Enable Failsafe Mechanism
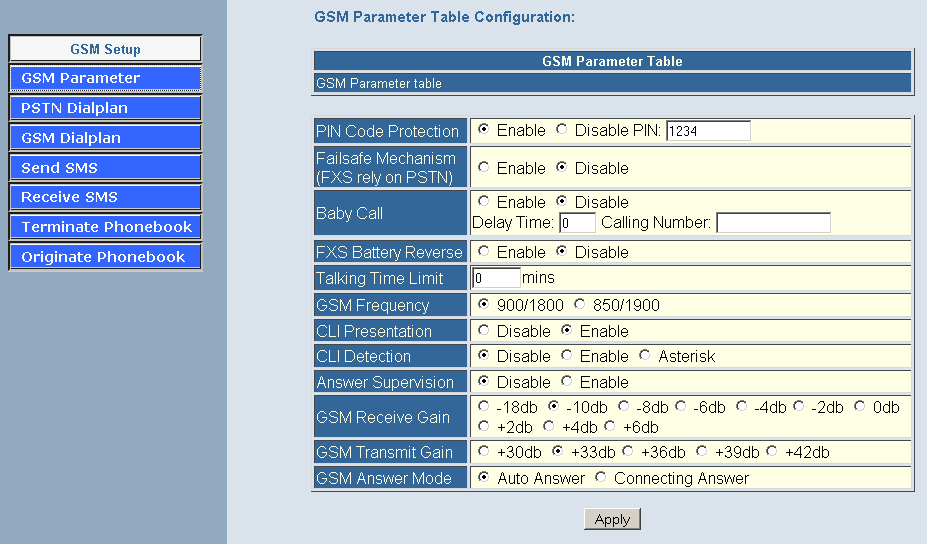This screenshot has width=927, height=544. click(x=484, y=167)
